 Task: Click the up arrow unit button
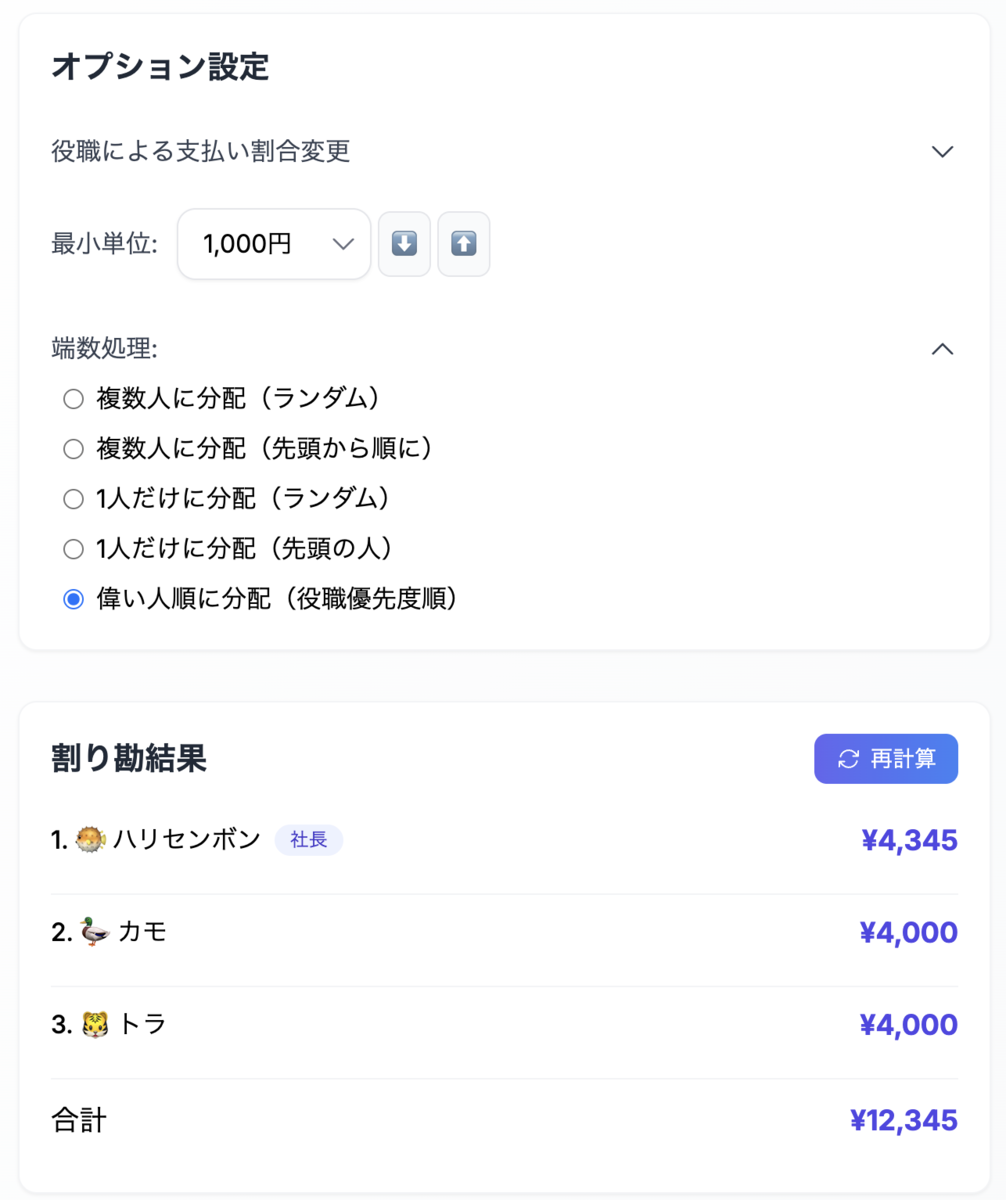pos(464,244)
